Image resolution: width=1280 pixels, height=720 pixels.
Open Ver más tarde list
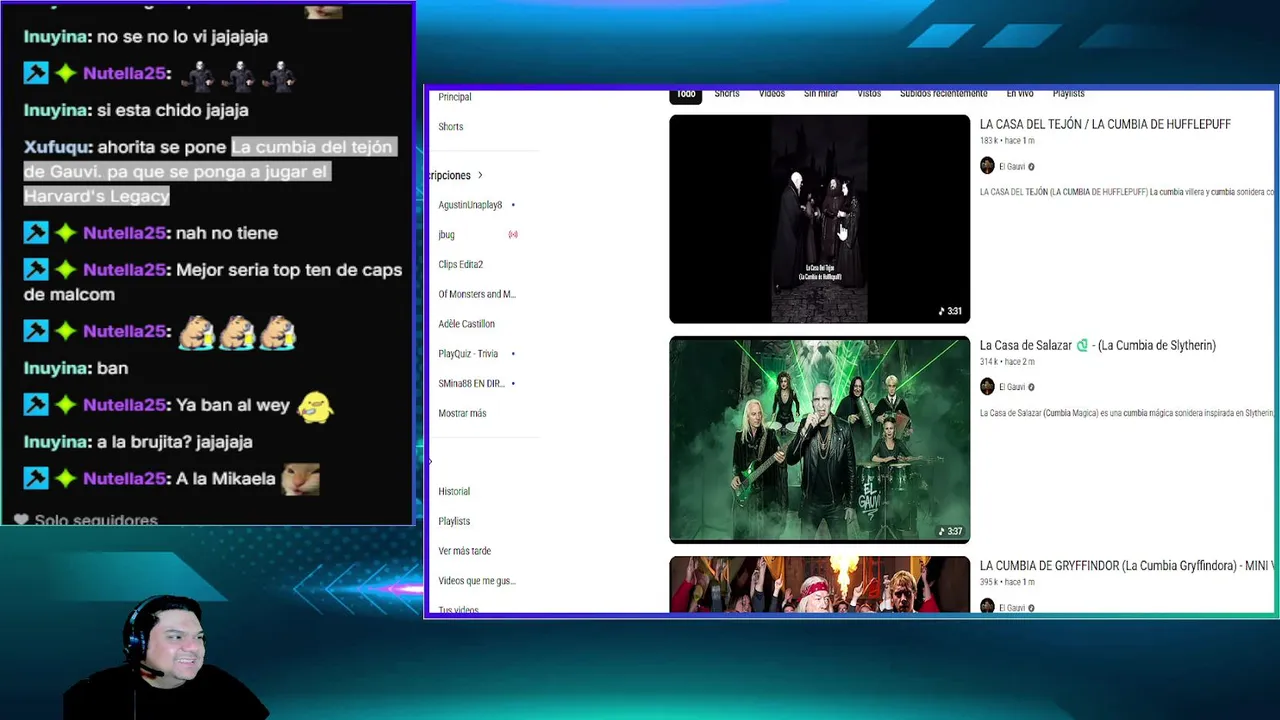[x=464, y=551]
